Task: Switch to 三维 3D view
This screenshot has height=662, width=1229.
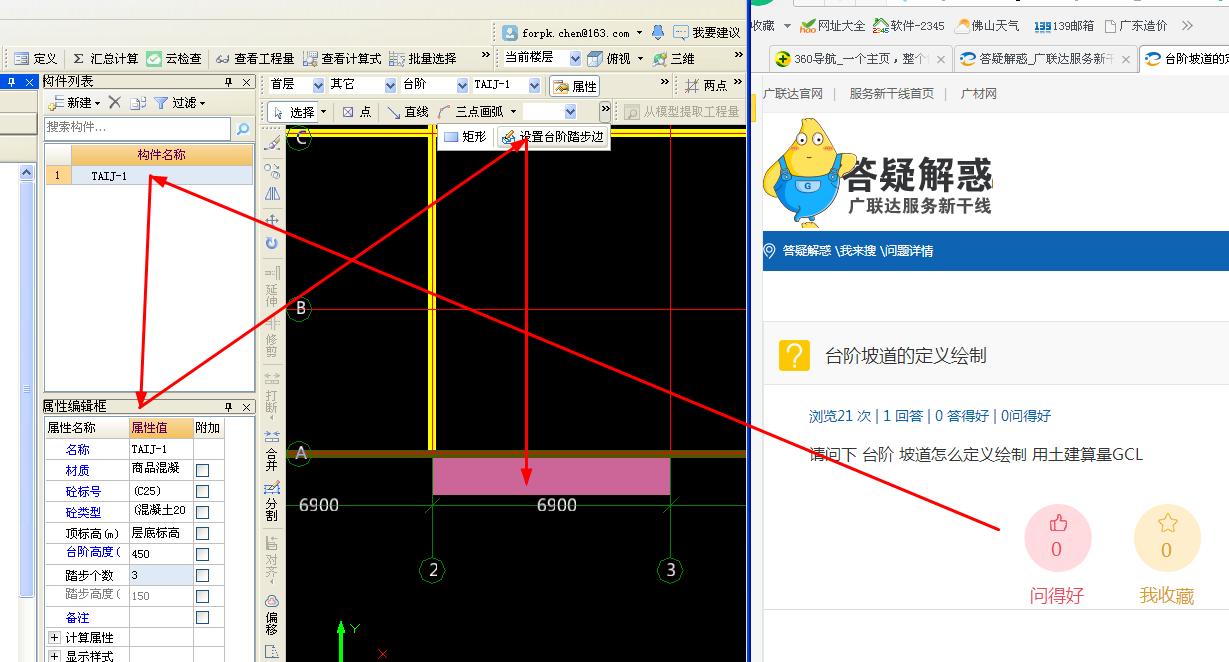Action: (x=674, y=59)
